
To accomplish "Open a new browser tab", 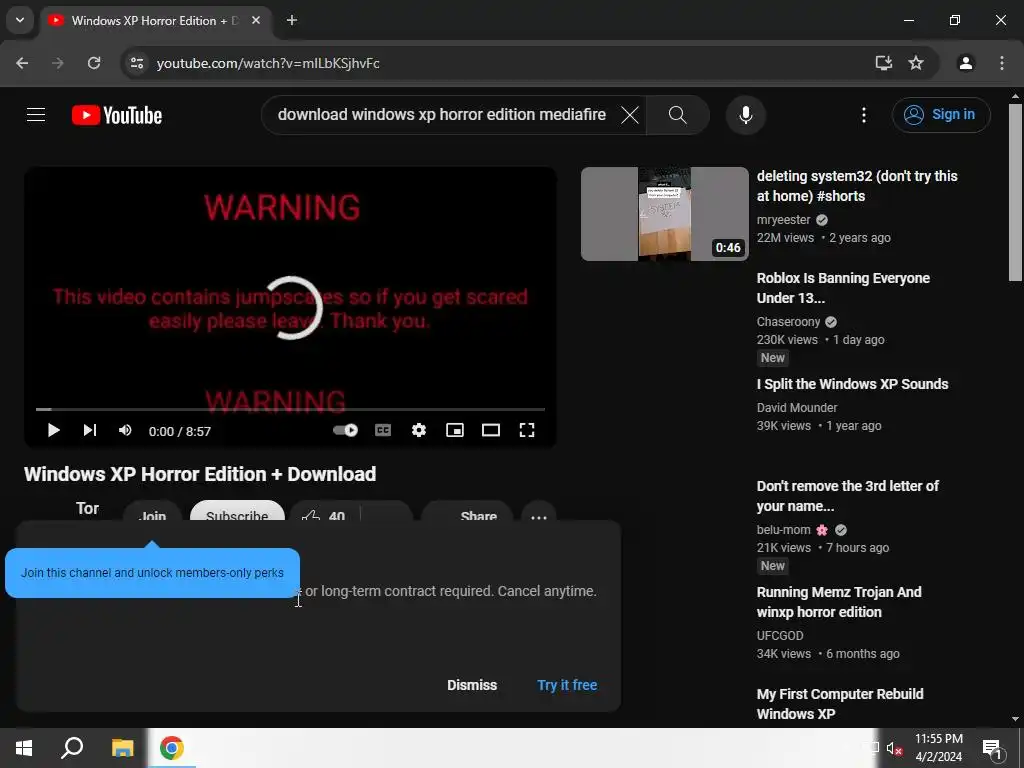I will tap(292, 20).
